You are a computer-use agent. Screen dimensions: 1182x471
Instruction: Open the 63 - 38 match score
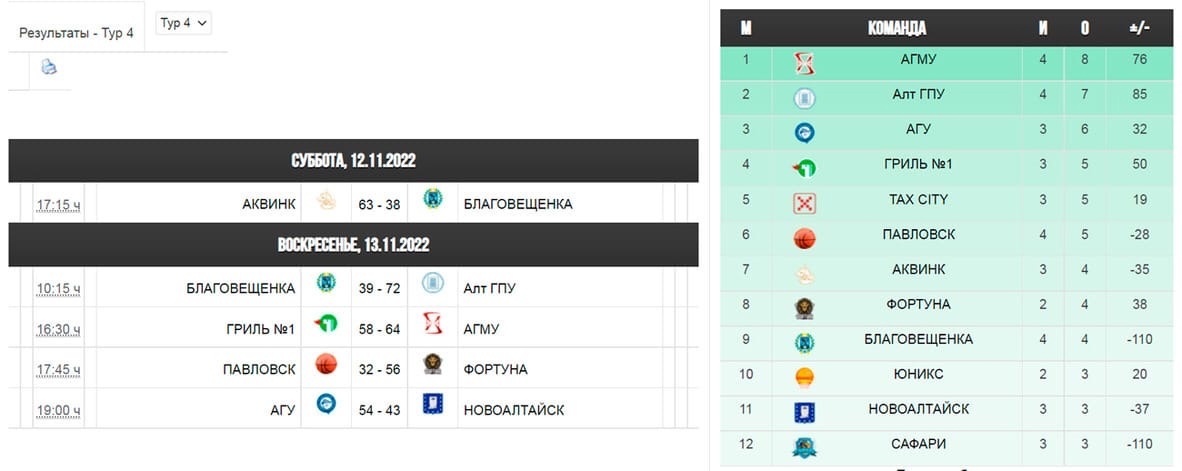coord(379,204)
